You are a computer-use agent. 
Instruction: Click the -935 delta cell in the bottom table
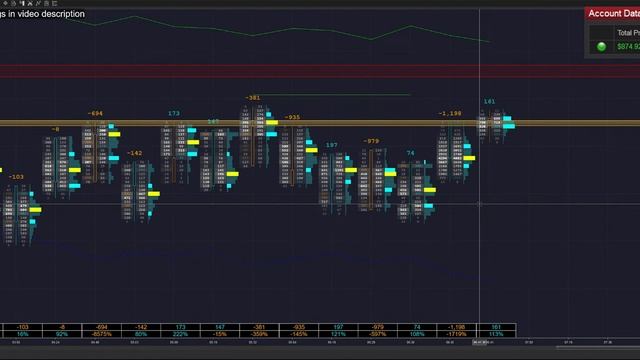click(299, 327)
